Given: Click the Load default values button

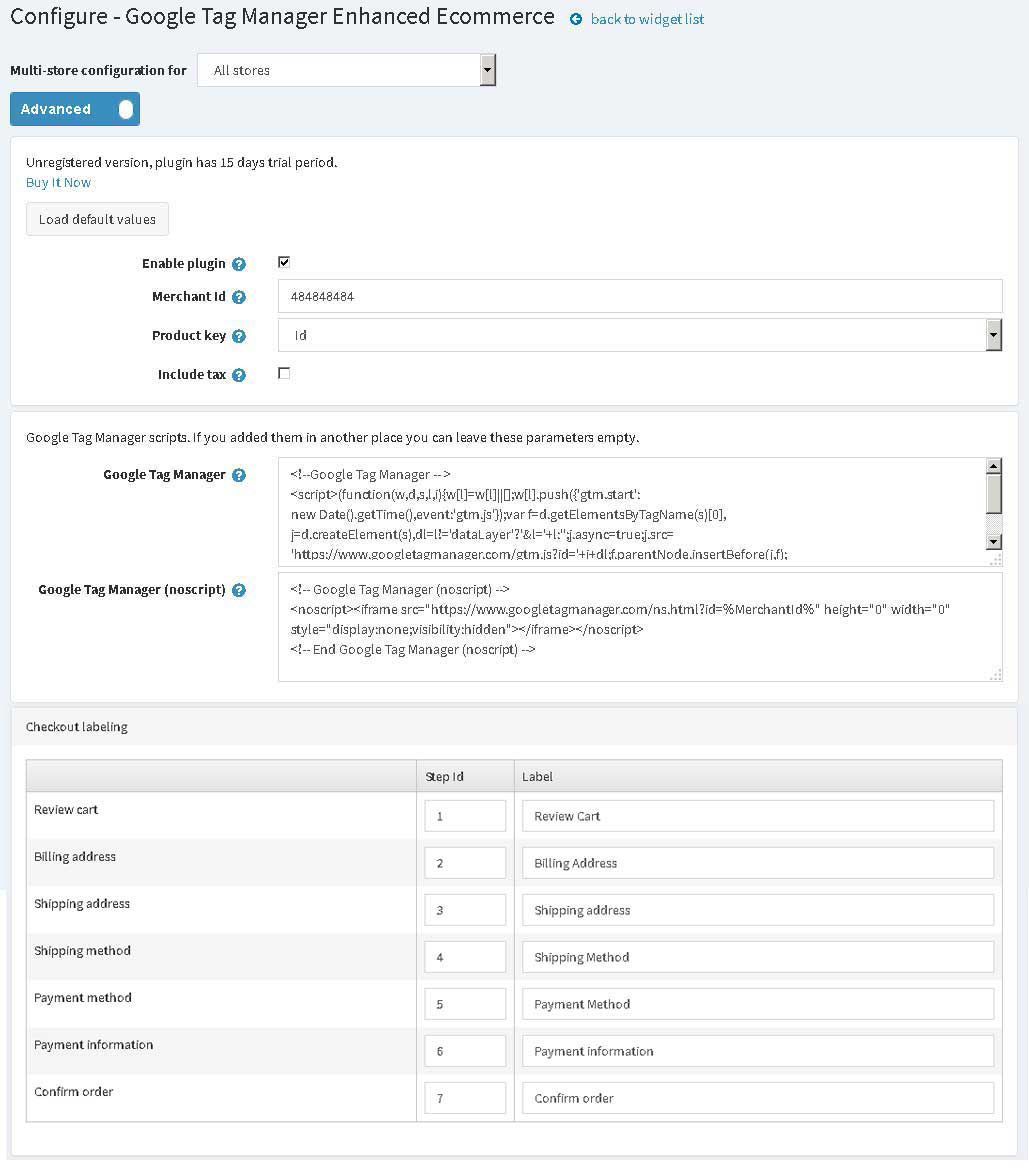Looking at the screenshot, I should tap(97, 219).
